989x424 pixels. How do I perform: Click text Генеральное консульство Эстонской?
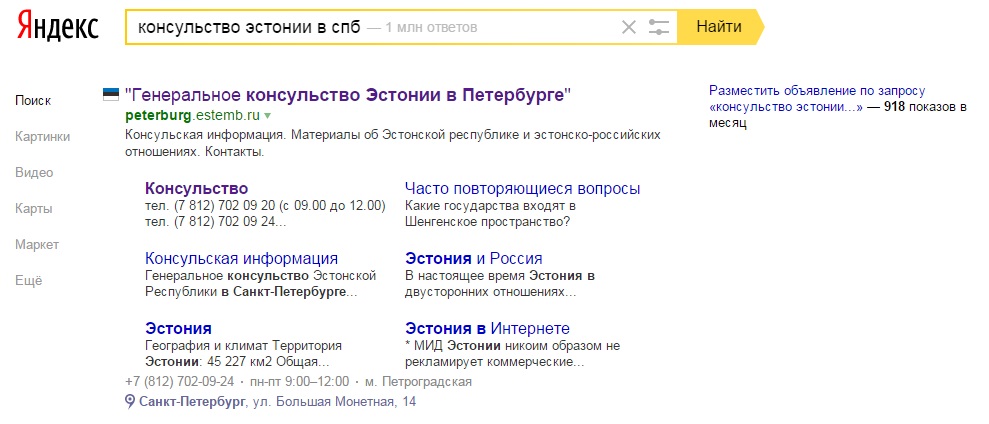(260, 276)
